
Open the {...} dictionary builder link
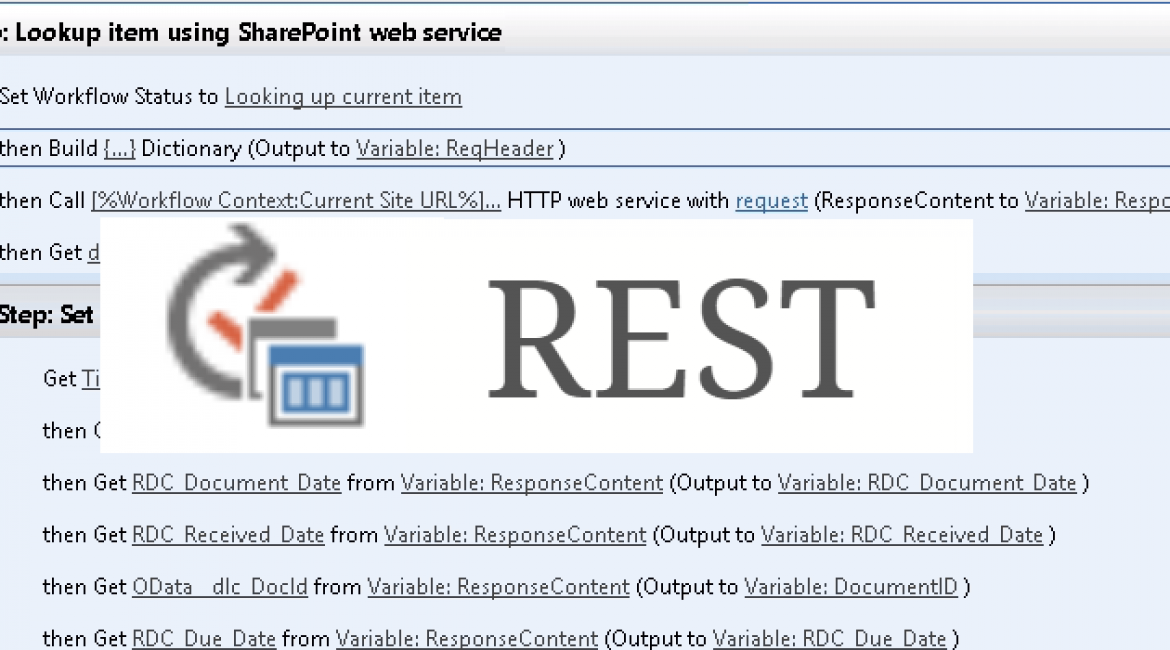[119, 149]
